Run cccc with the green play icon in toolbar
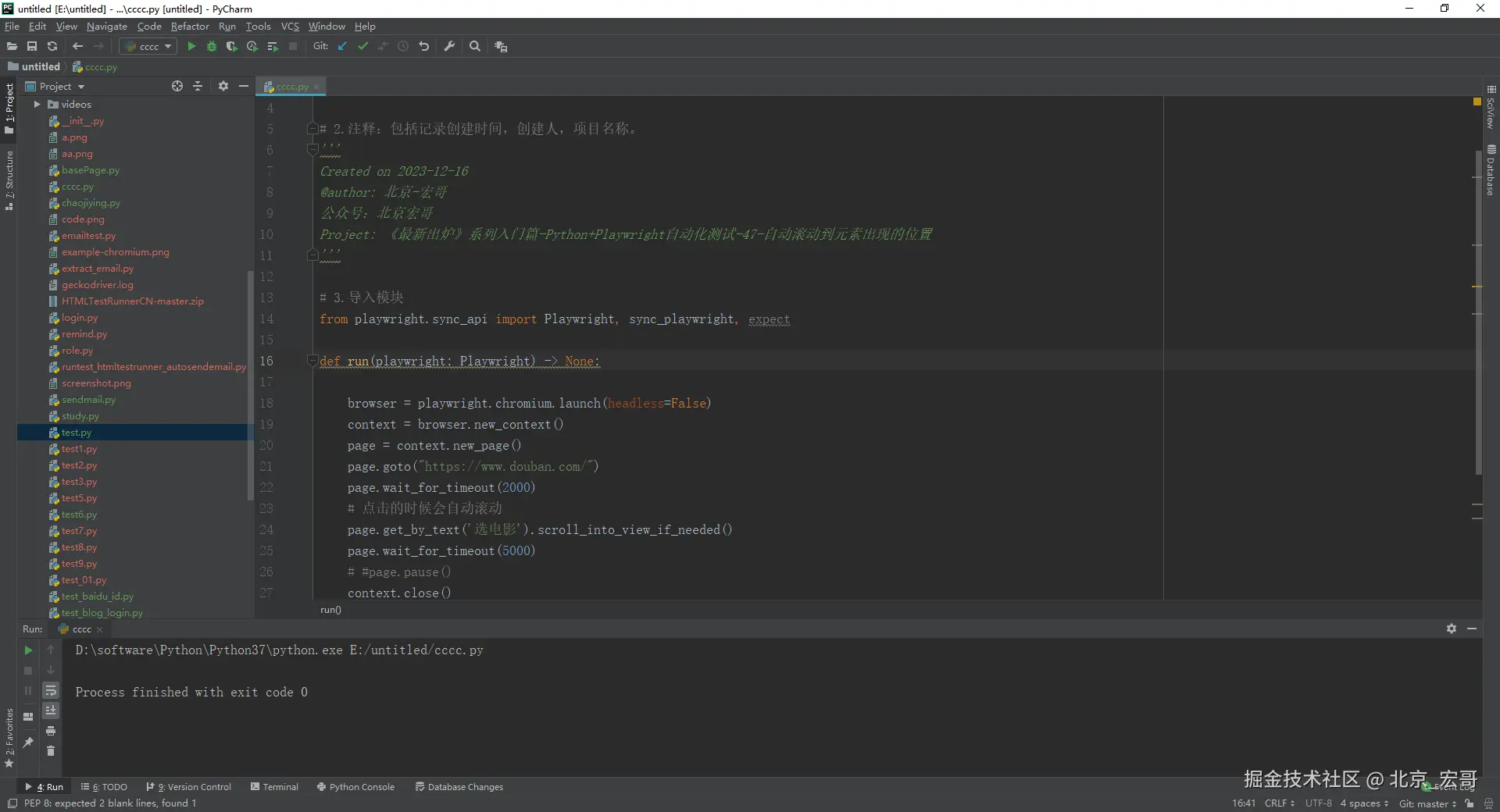Screen dimensions: 1500x812 click(x=191, y=47)
